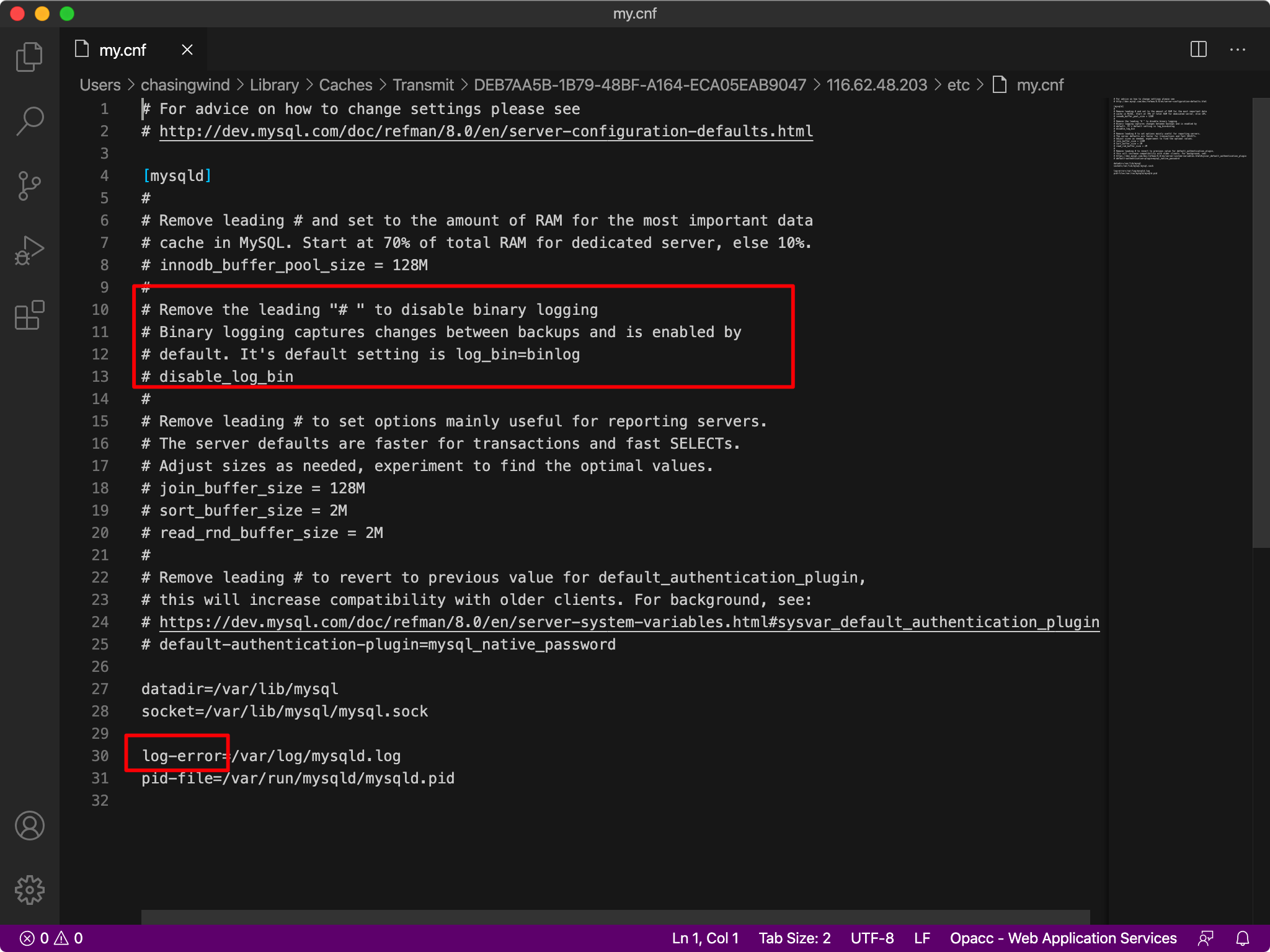Open the Accounts menu icon
1270x952 pixels.
click(29, 826)
